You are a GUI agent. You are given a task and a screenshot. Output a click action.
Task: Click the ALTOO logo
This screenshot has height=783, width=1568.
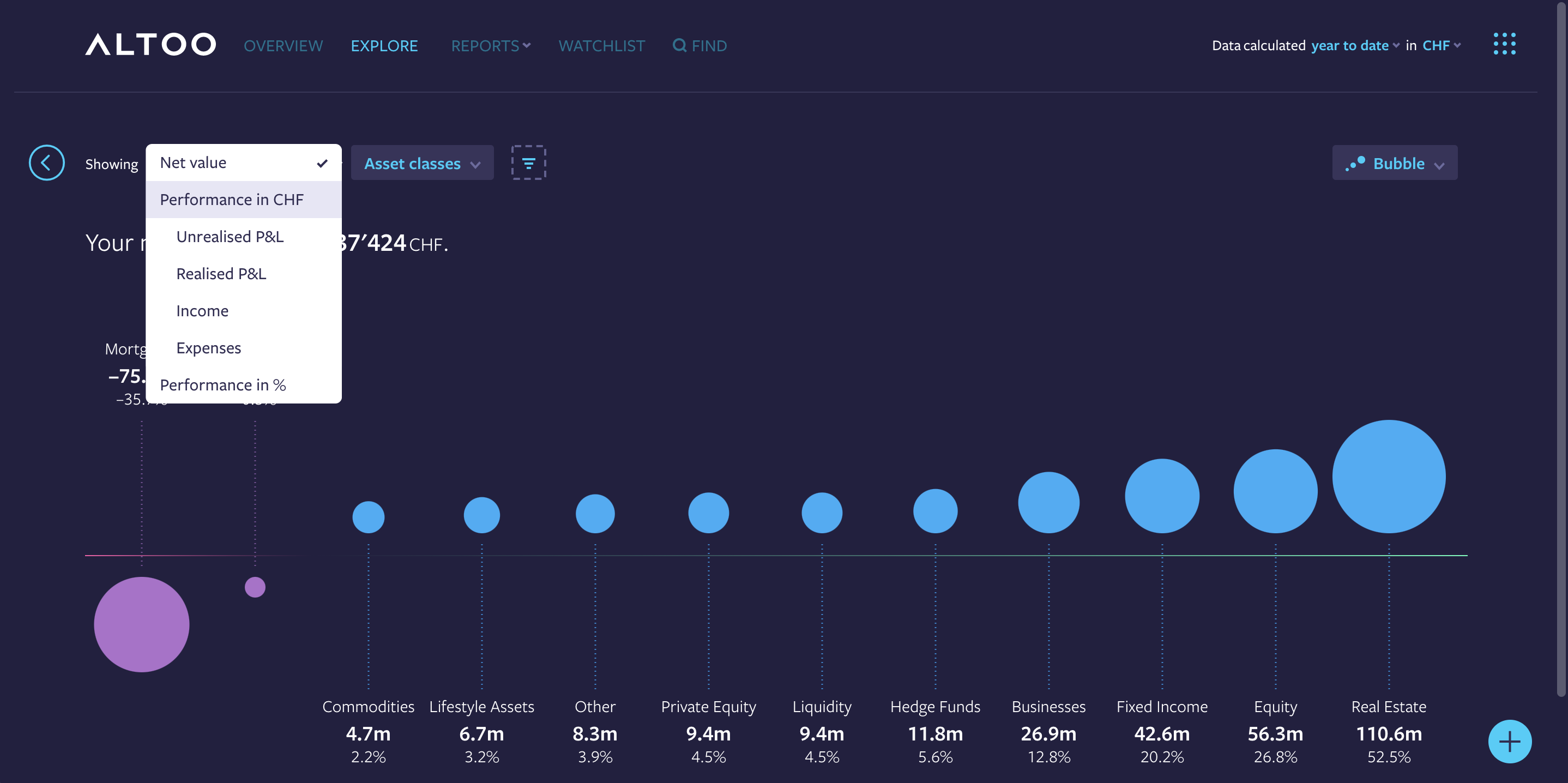click(x=150, y=44)
